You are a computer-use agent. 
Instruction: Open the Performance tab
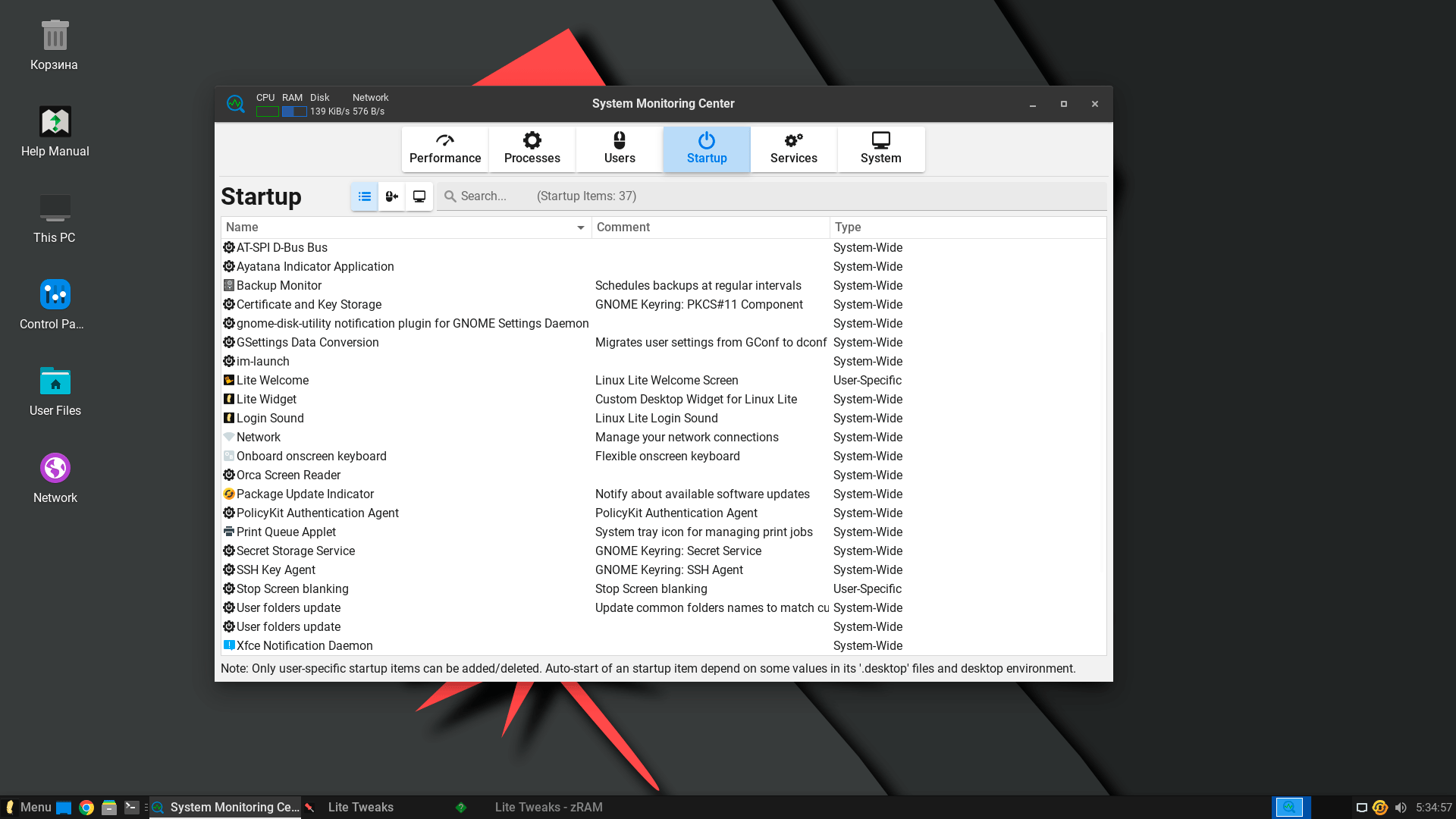[445, 149]
